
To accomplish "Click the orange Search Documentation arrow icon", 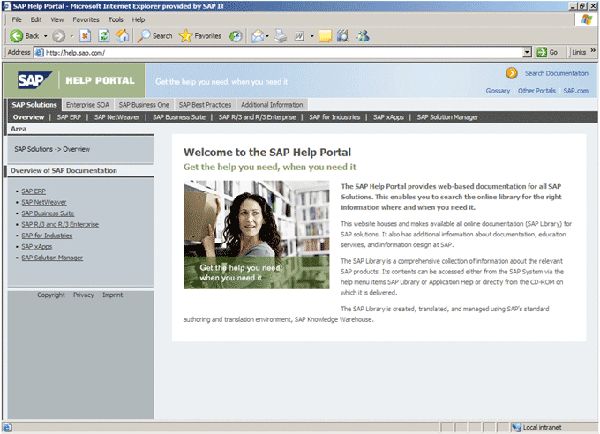I will tap(512, 73).
